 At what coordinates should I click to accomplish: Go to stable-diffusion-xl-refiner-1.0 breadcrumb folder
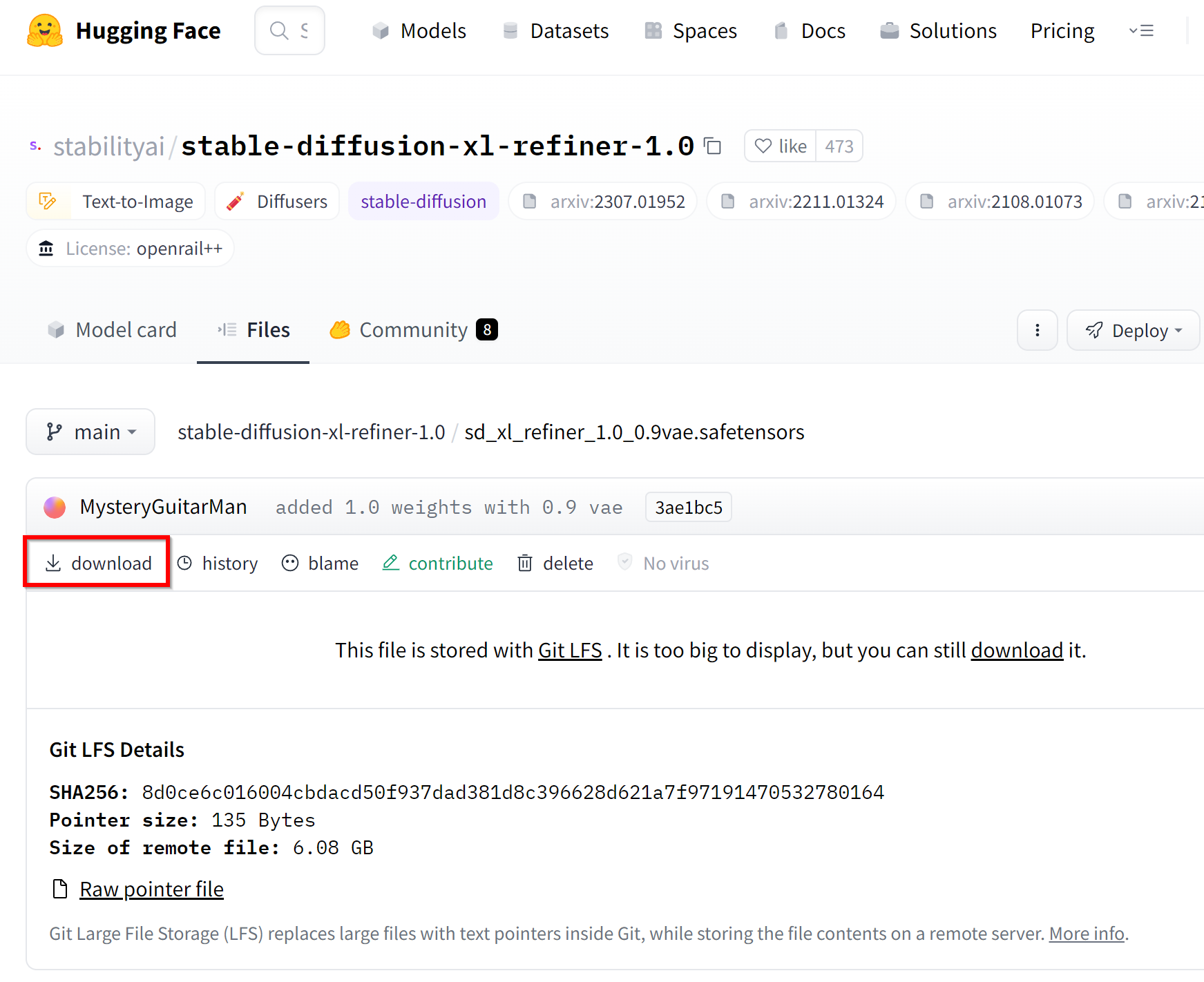[311, 432]
